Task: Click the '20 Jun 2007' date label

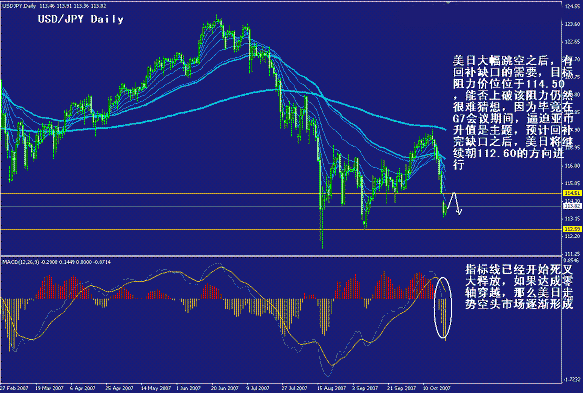Action: pos(225,388)
